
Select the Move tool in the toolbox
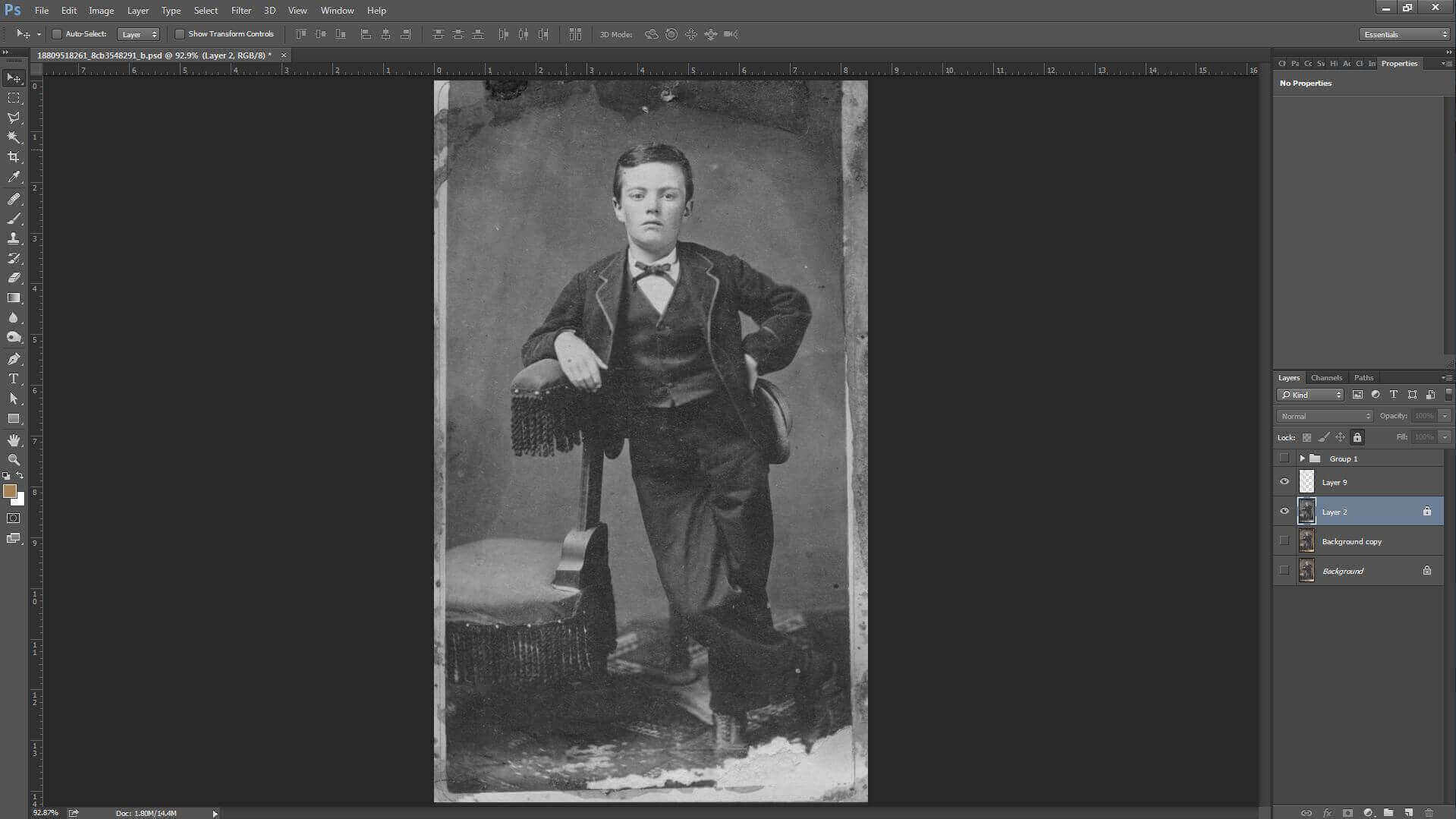tap(14, 78)
